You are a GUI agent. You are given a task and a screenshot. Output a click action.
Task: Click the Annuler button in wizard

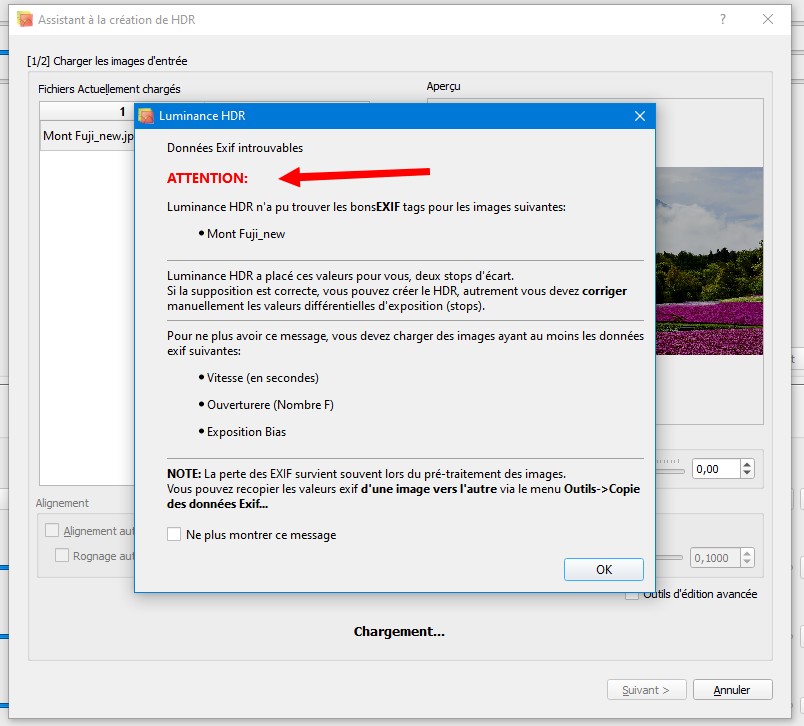(732, 690)
